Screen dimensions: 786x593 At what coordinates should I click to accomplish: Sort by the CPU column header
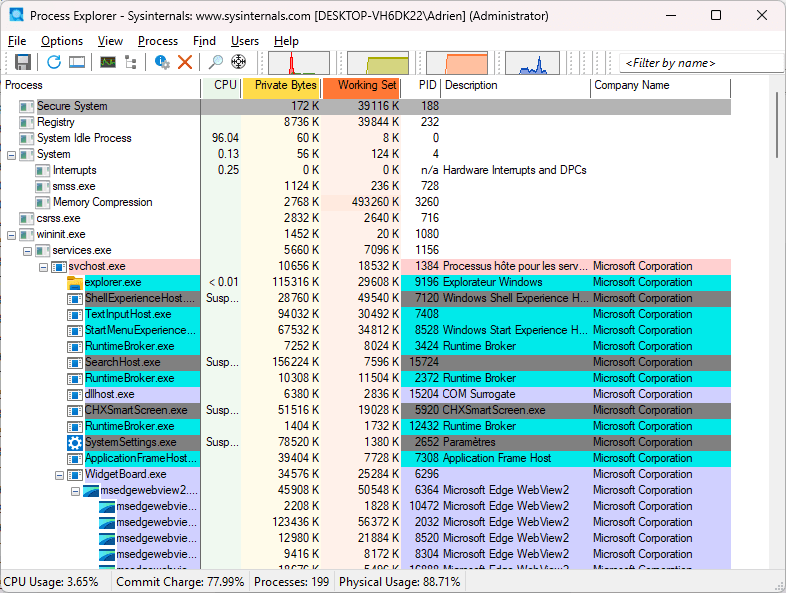[221, 86]
